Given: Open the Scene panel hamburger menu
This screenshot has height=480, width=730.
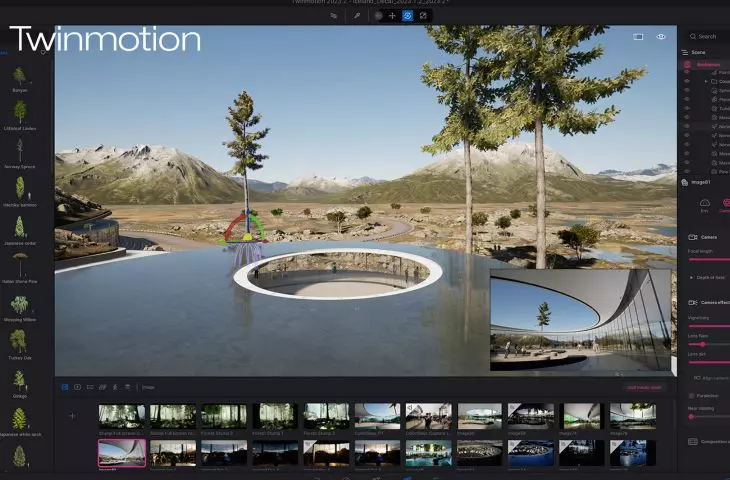Looking at the screenshot, I should 684,53.
